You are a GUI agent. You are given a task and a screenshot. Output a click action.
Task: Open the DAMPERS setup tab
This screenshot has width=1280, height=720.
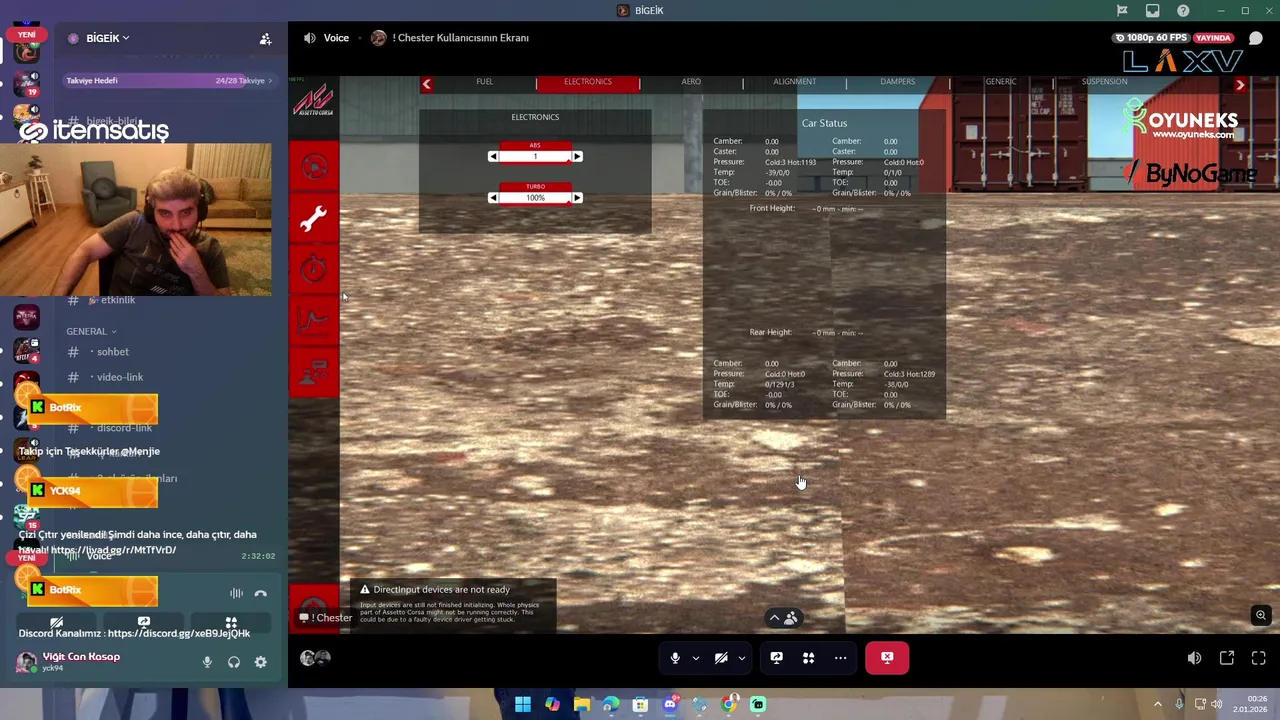[898, 82]
